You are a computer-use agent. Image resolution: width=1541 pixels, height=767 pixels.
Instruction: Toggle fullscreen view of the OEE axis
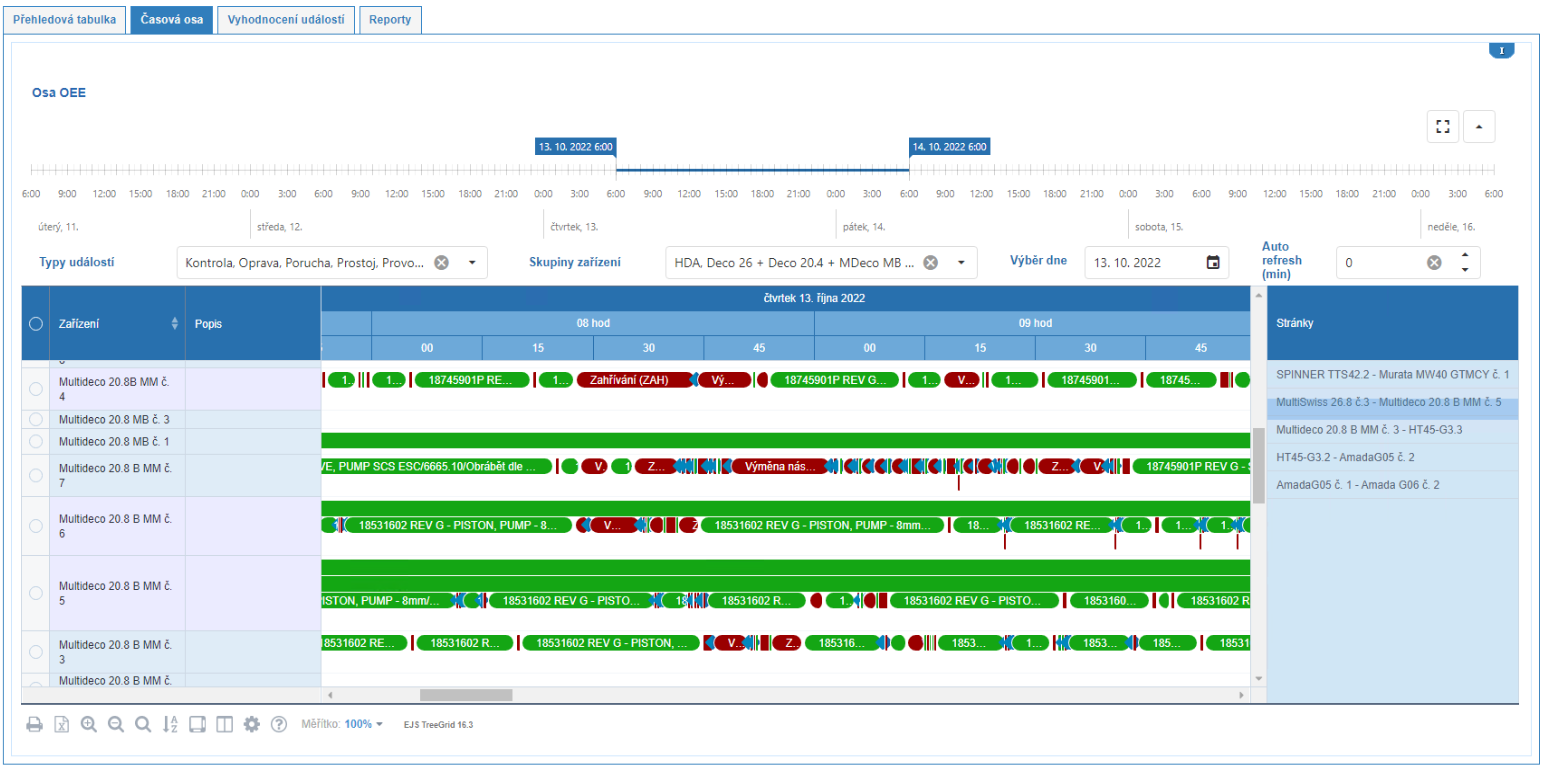pyautogui.click(x=1442, y=127)
